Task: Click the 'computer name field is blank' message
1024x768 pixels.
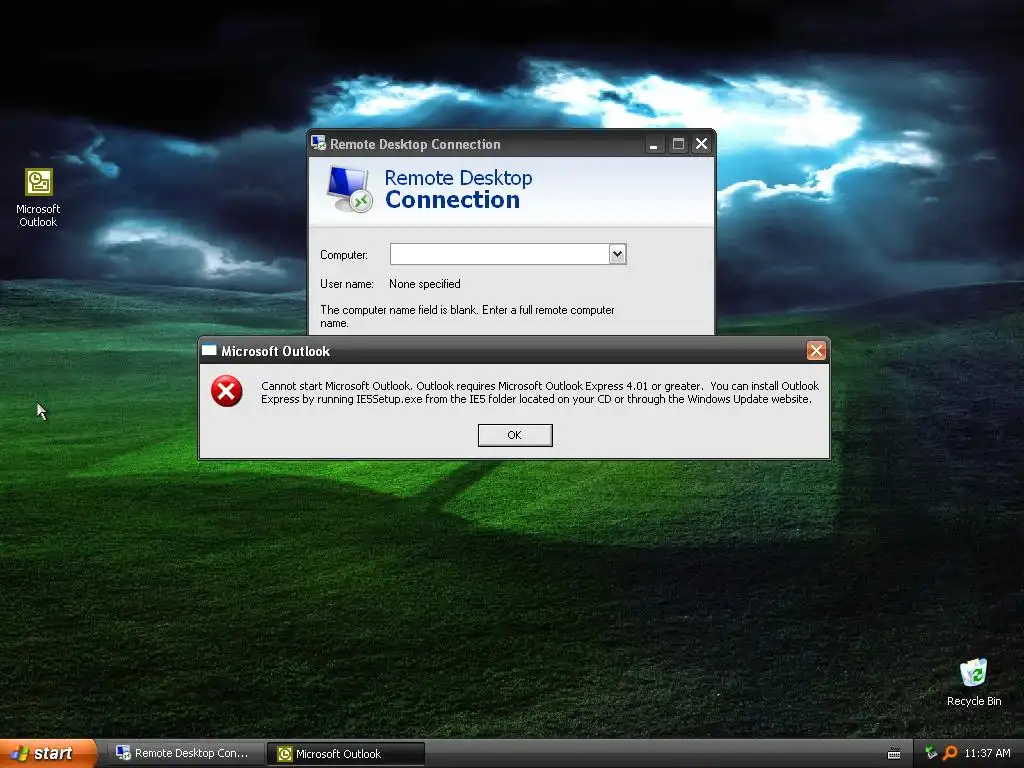Action: pos(467,317)
